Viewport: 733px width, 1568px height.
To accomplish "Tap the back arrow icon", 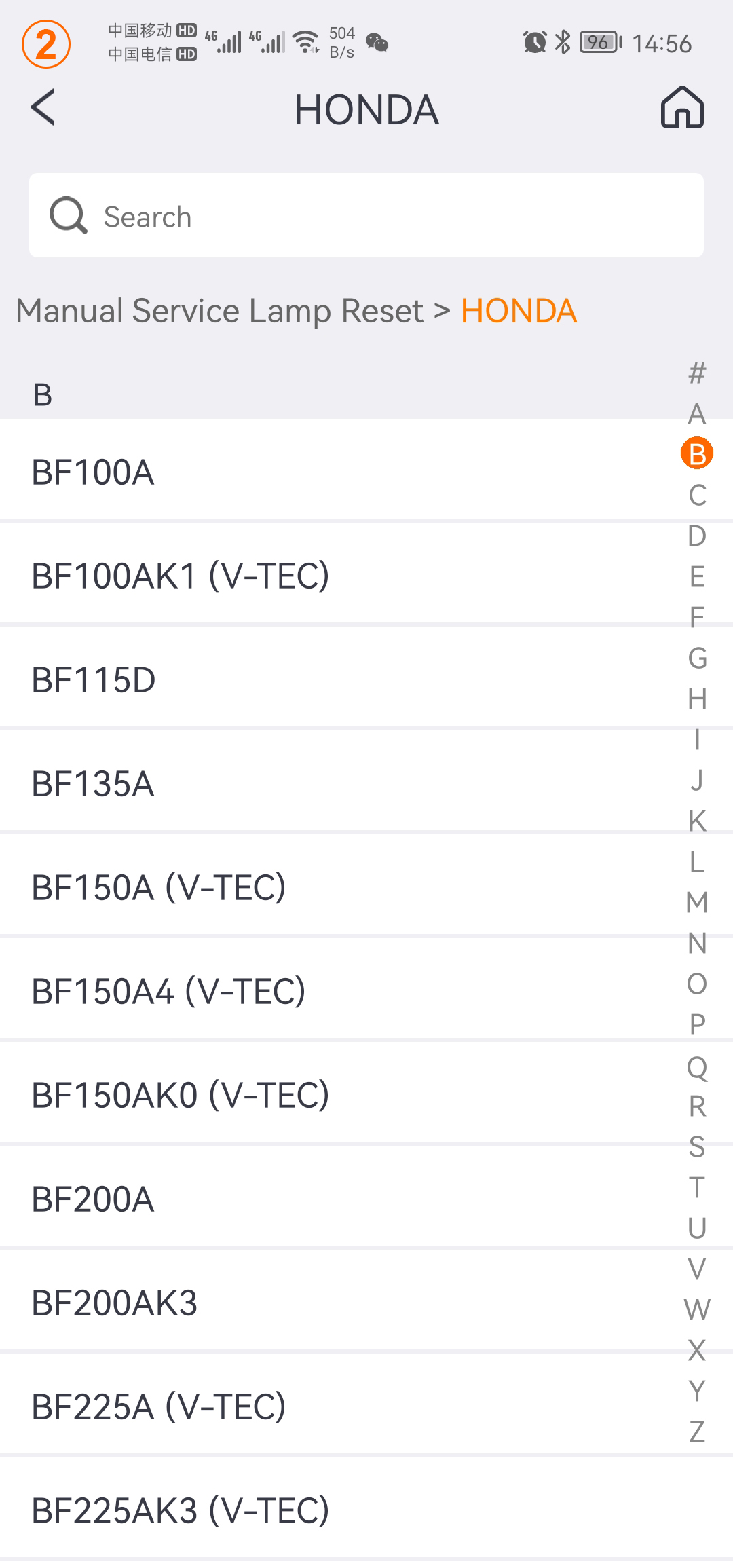I will pos(43,107).
